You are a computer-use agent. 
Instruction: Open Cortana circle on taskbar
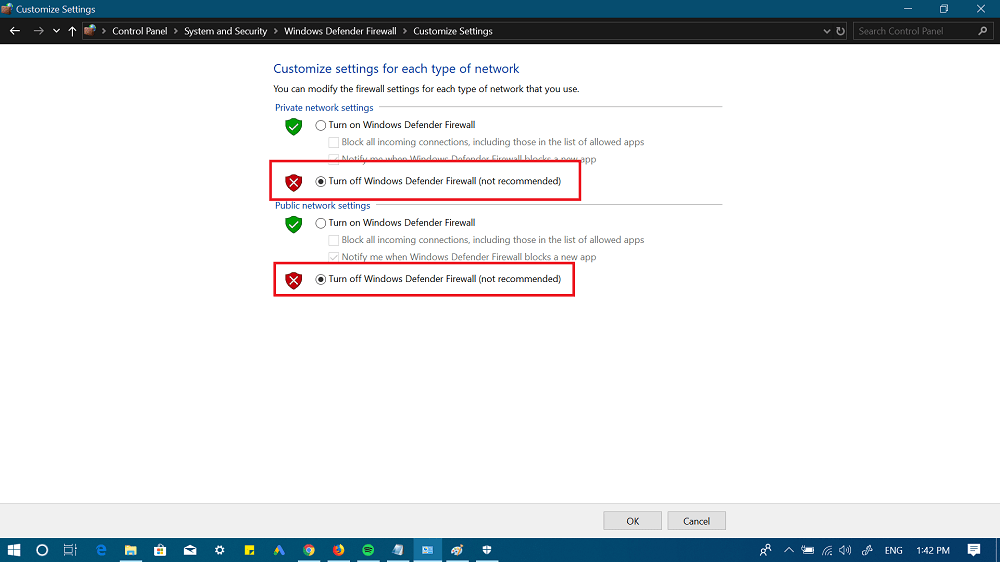pos(42,550)
